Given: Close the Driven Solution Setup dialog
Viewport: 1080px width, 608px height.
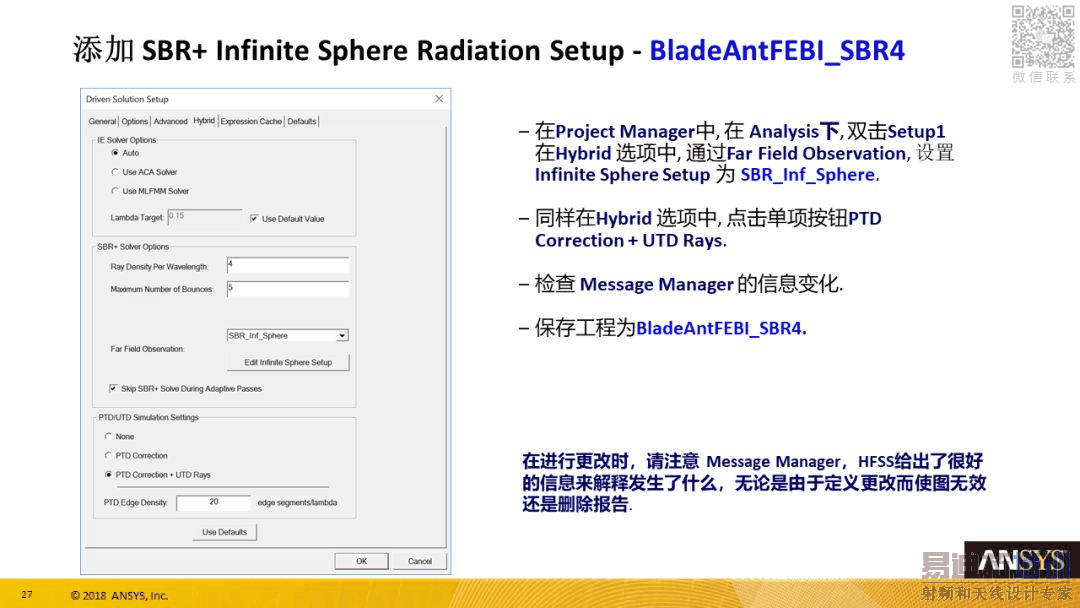Looking at the screenshot, I should (x=439, y=99).
